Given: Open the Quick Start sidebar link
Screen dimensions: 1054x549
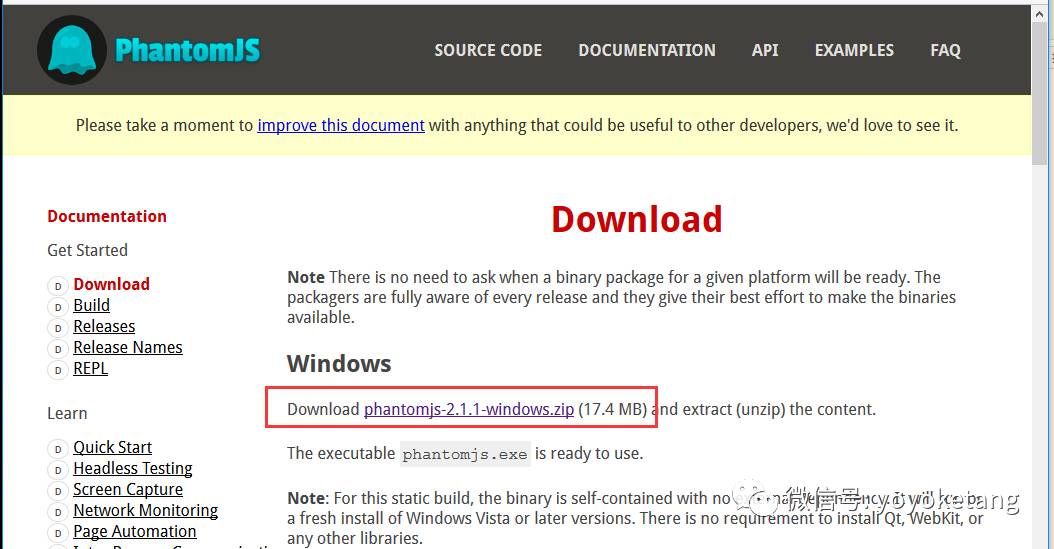Looking at the screenshot, I should click(x=112, y=448).
